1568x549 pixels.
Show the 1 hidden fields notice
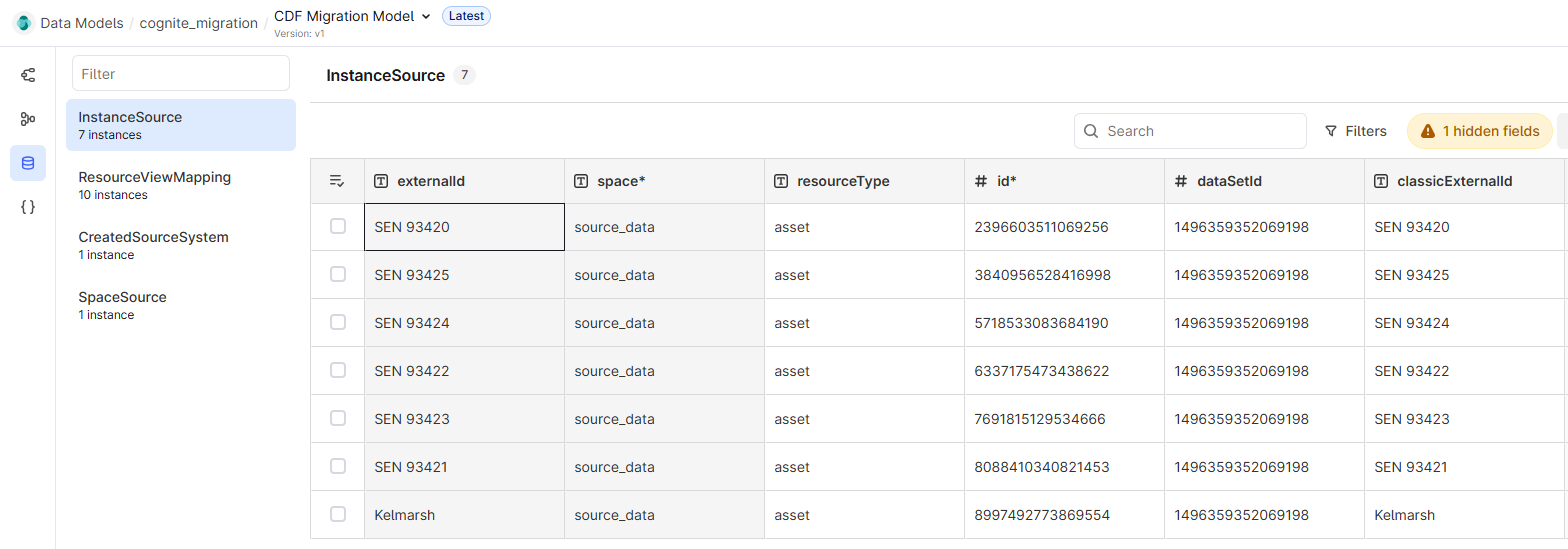(x=1480, y=131)
